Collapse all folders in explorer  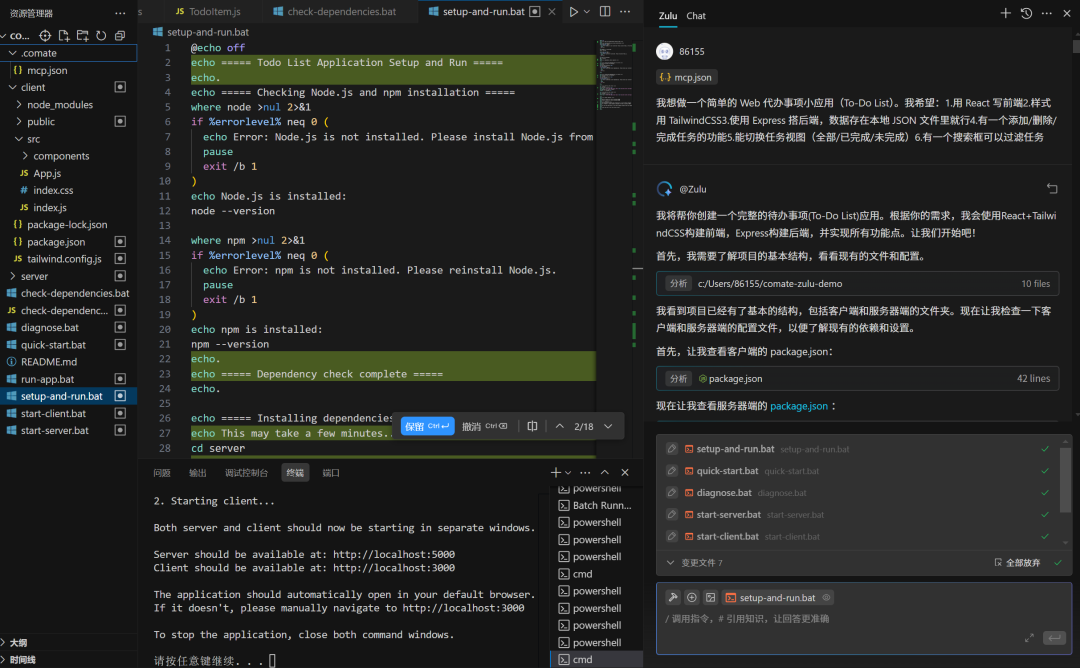tap(120, 35)
